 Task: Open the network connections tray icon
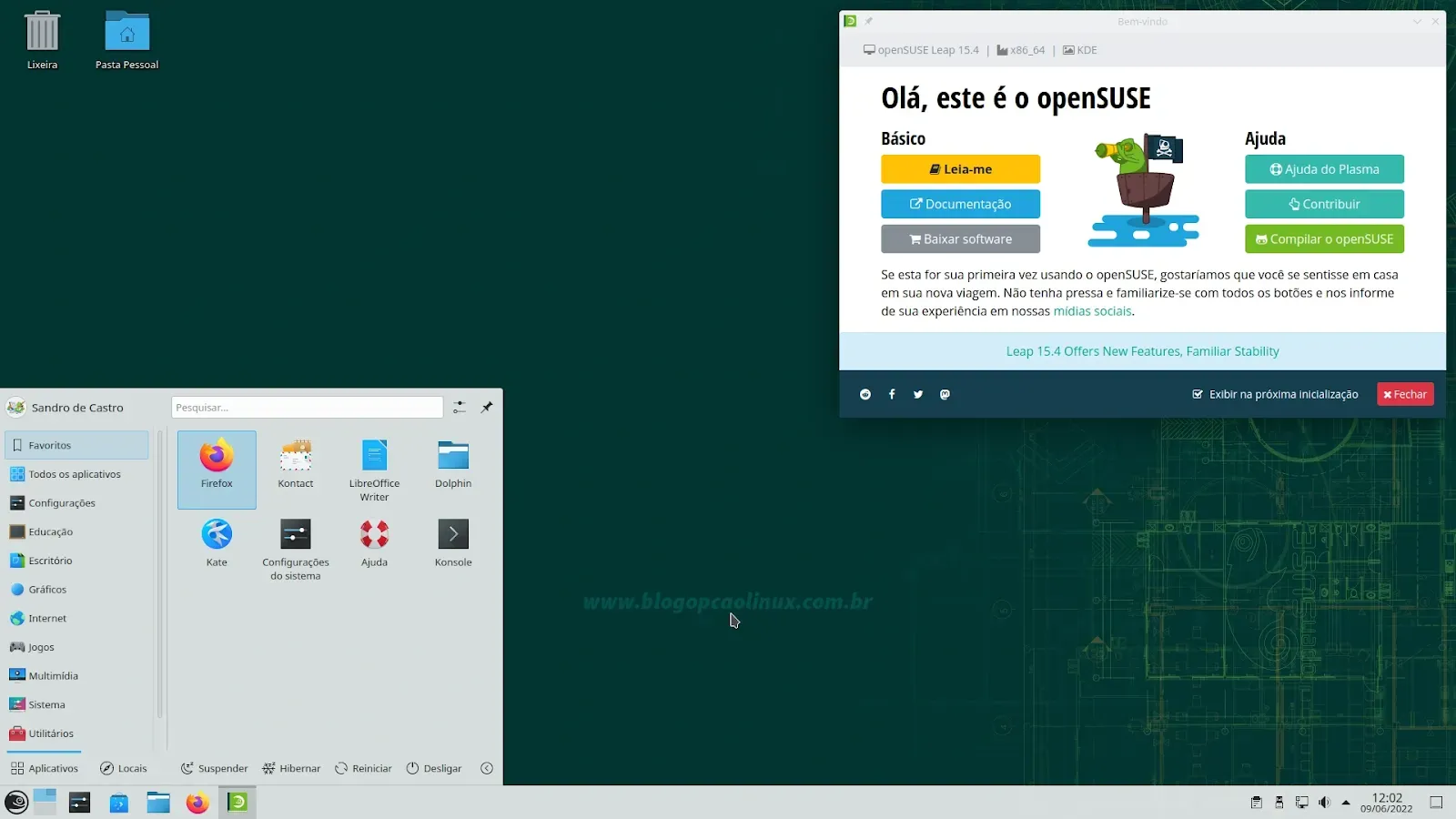(1302, 803)
